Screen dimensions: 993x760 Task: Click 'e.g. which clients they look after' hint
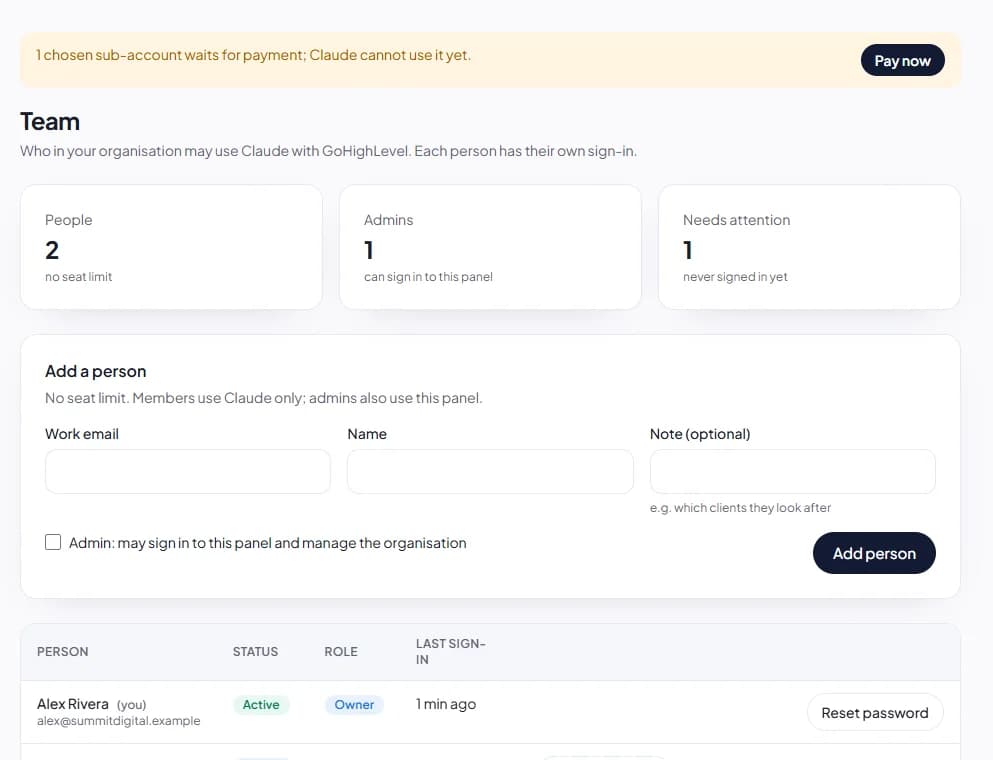coord(740,507)
